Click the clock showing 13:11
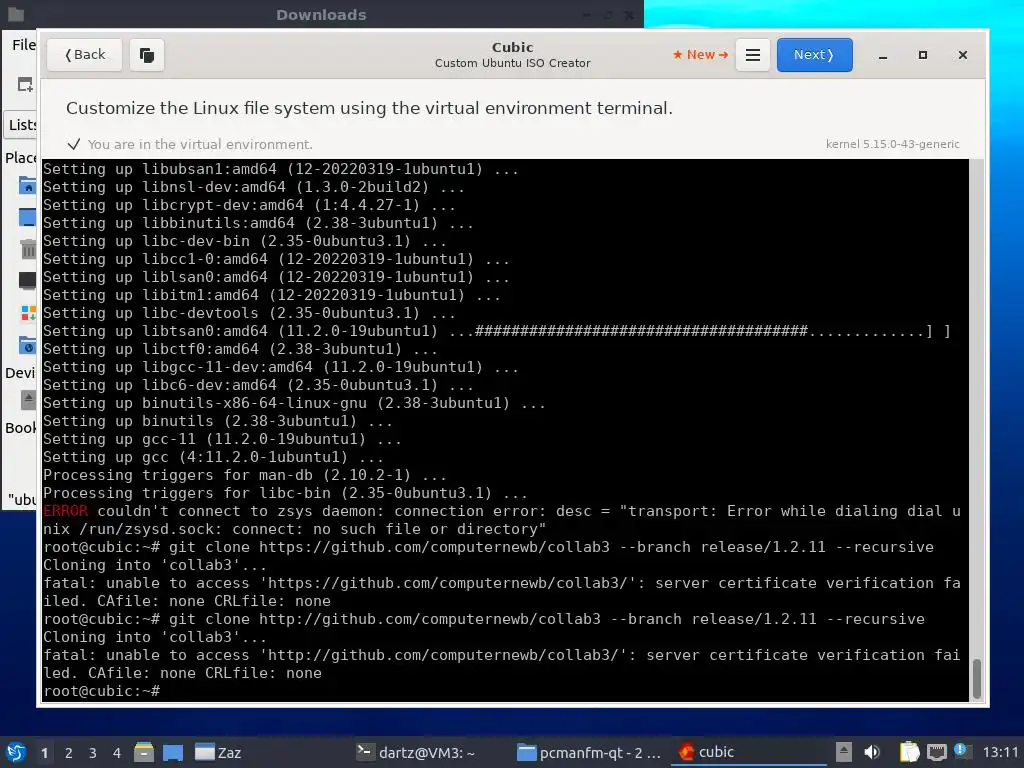Viewport: 1024px width, 768px height. click(1000, 752)
